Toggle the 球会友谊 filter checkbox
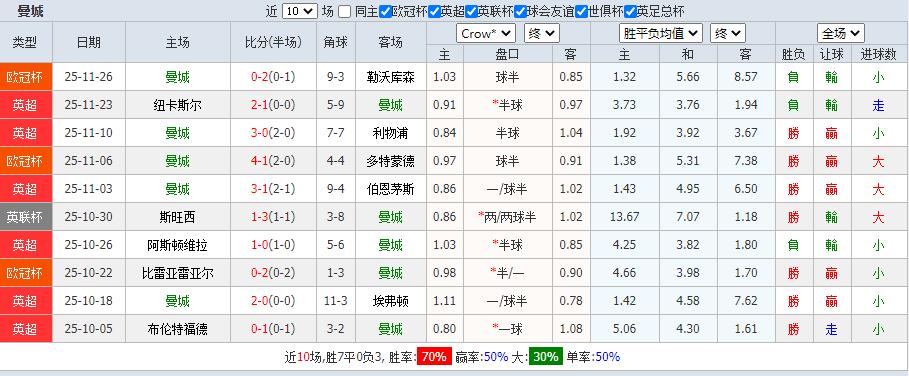Image resolution: width=909 pixels, height=376 pixels. (520, 11)
